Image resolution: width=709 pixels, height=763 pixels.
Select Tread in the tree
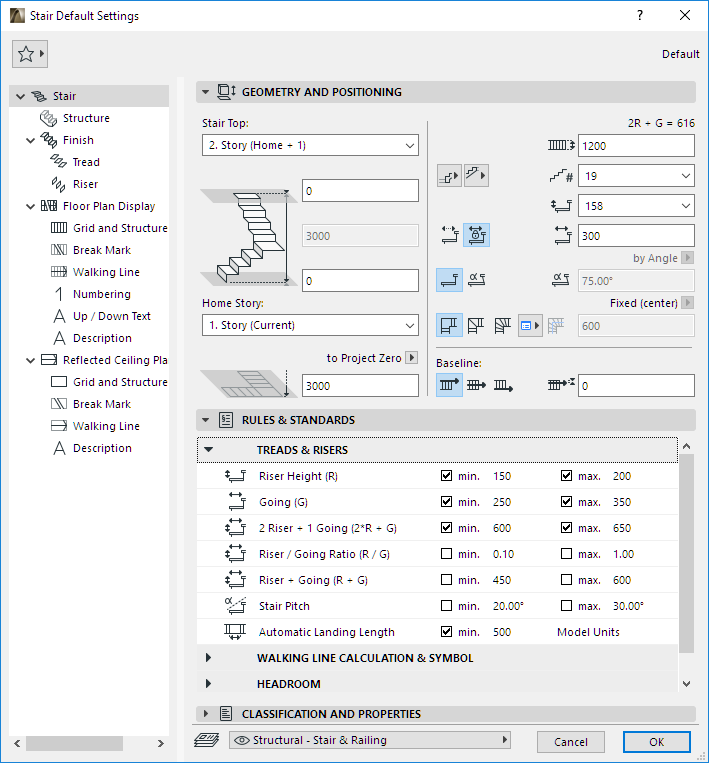pos(86,162)
